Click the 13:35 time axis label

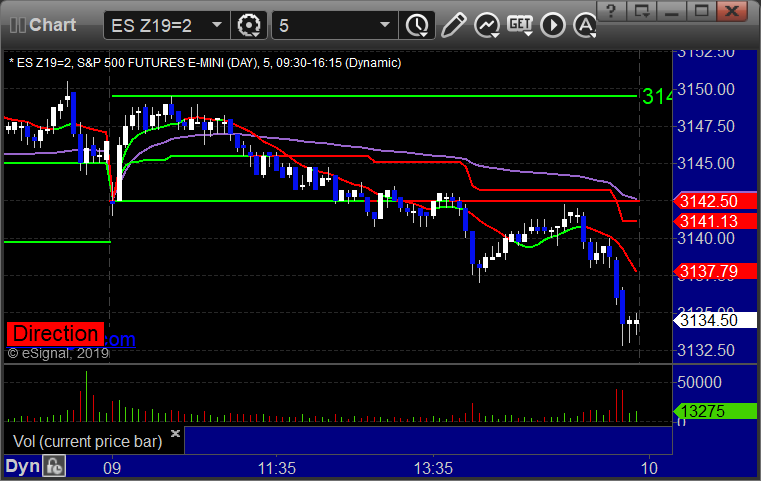[433, 468]
